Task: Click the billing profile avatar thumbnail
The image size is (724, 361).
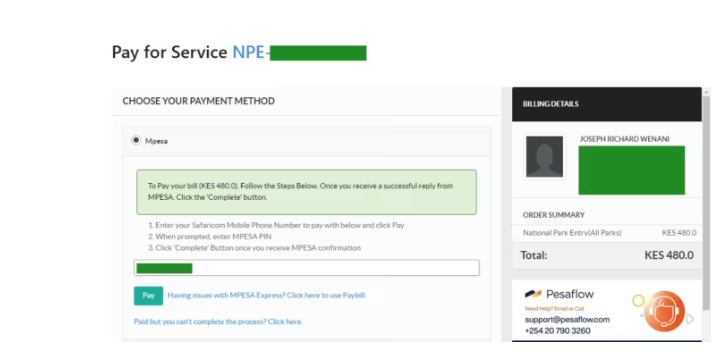Action: pyautogui.click(x=545, y=157)
